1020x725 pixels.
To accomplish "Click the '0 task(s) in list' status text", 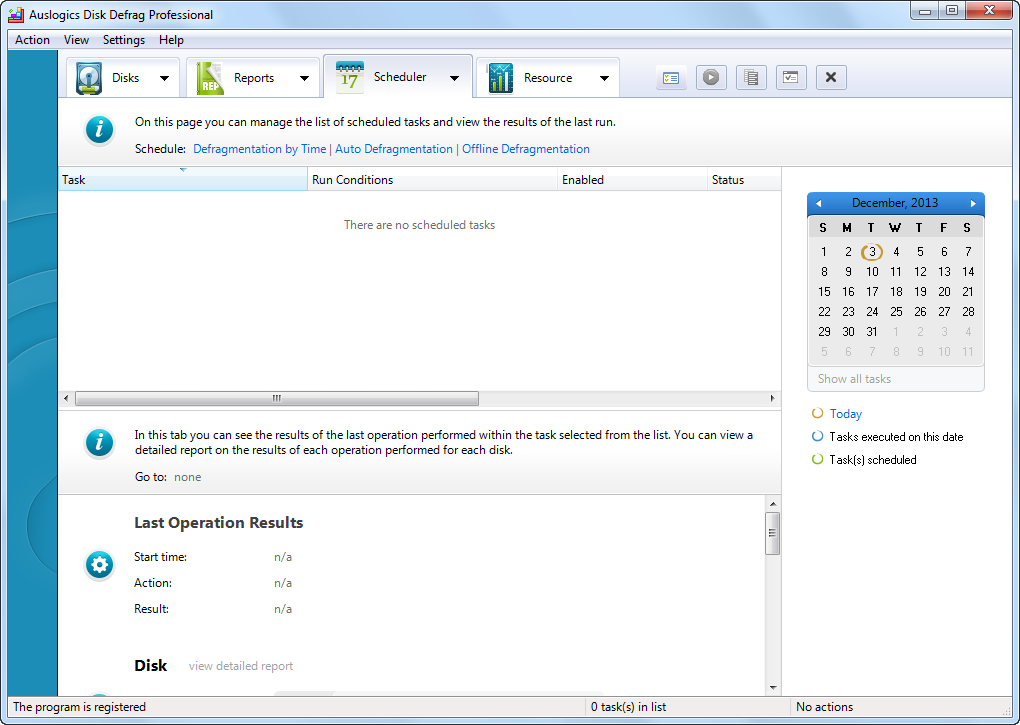I will tap(628, 707).
